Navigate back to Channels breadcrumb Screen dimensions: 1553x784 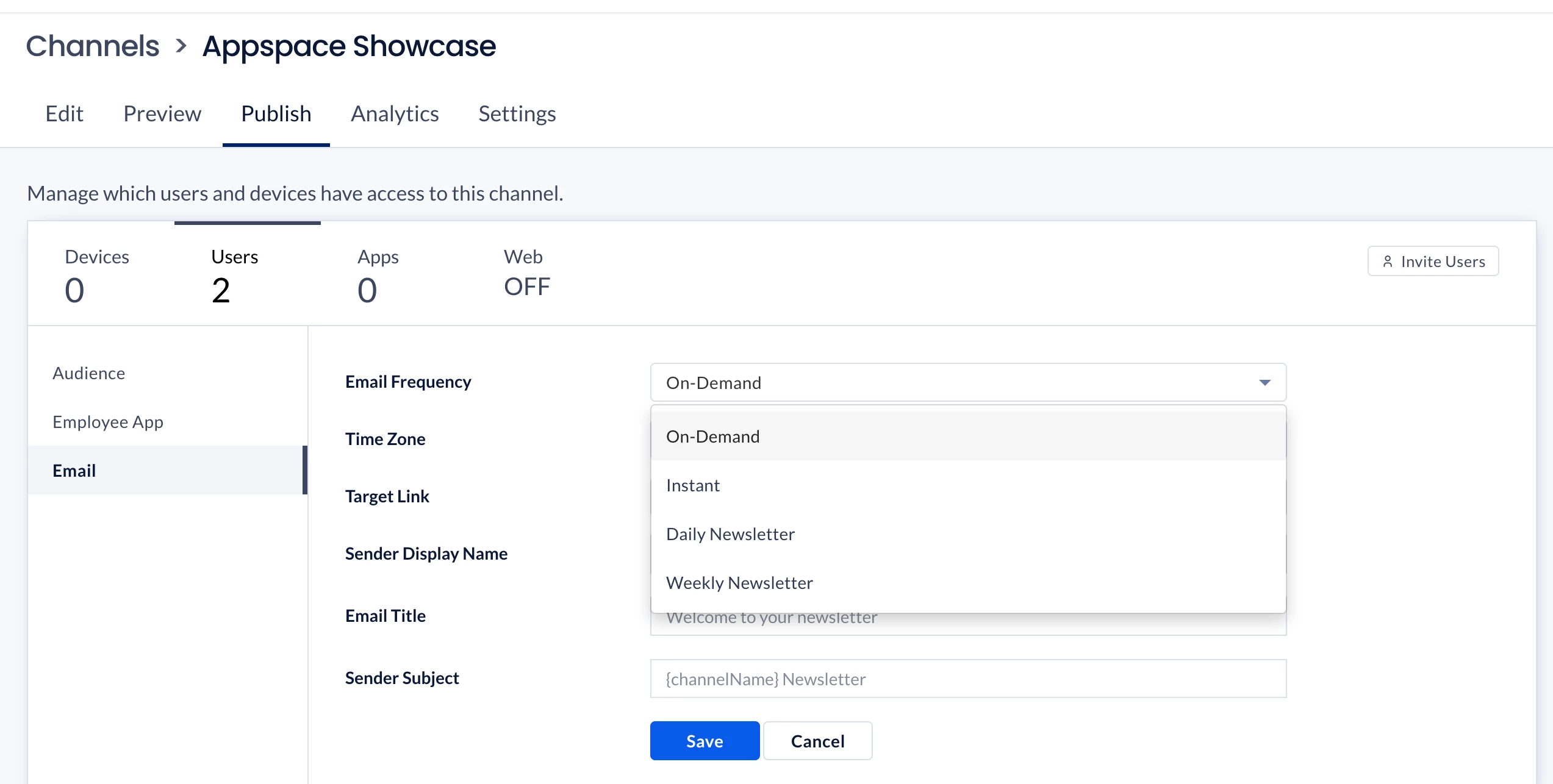coord(93,46)
